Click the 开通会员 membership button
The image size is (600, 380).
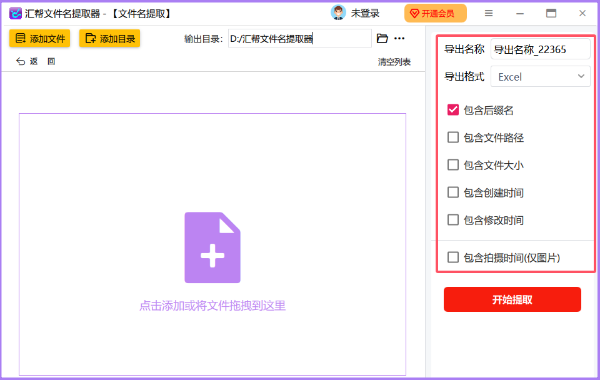(435, 13)
